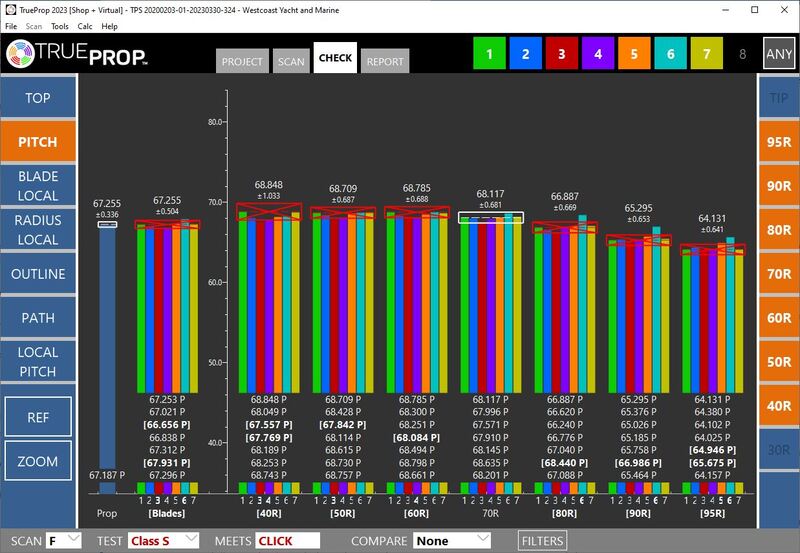Select the ANY blades button
800x553 pixels.
(778, 54)
